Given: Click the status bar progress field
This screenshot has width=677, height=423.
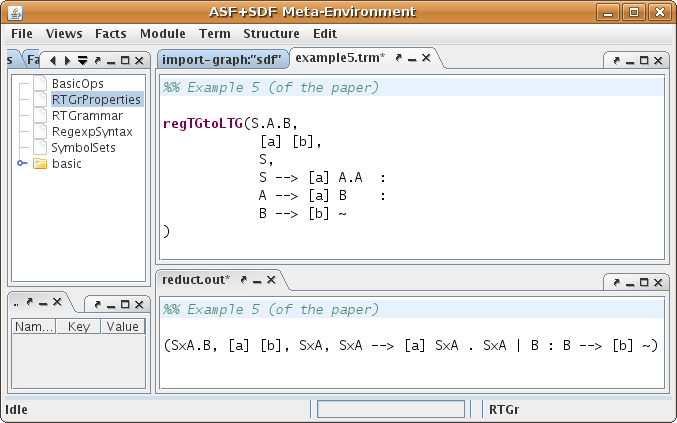Looking at the screenshot, I should (391, 409).
